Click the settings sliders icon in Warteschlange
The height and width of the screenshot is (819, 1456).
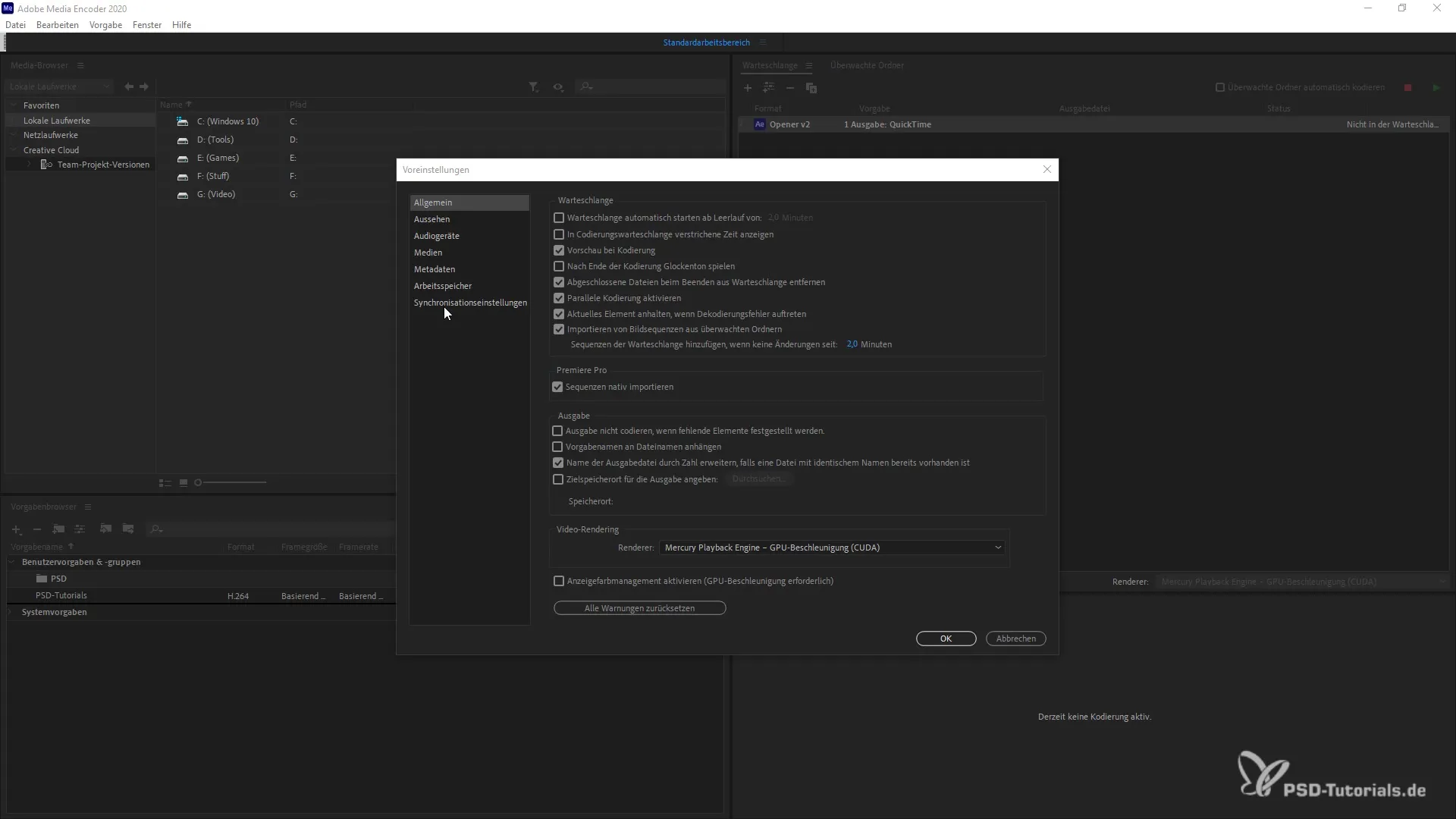[x=769, y=88]
